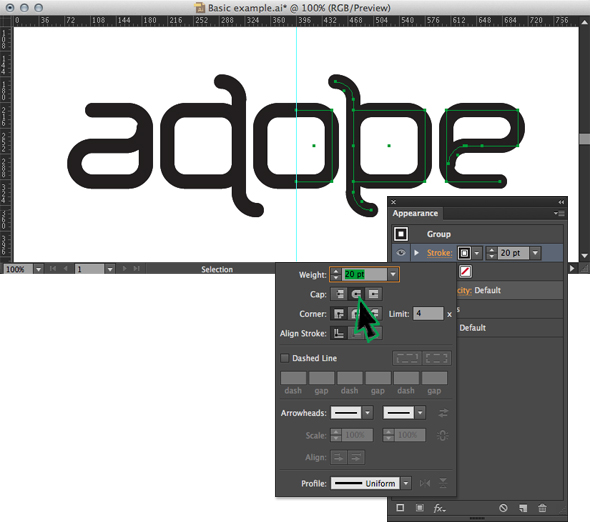This screenshot has height=522, width=590.
Task: Click the Fill none swatch with red slash
Action: [x=465, y=271]
